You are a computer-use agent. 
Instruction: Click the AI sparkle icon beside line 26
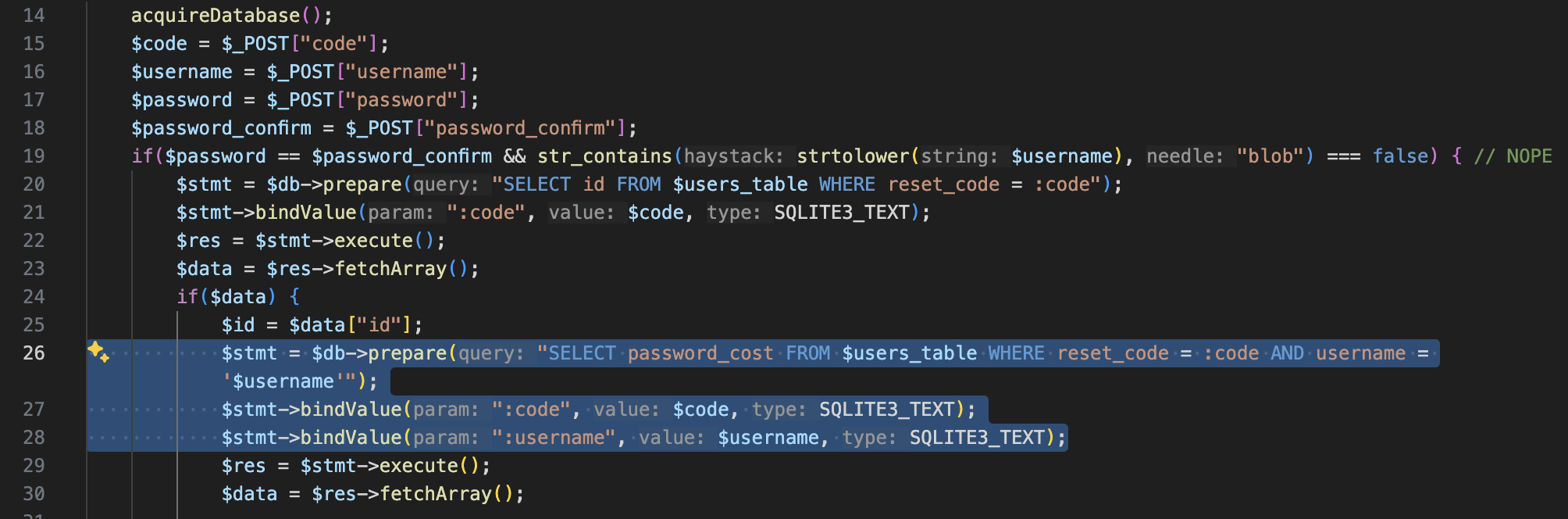98,352
